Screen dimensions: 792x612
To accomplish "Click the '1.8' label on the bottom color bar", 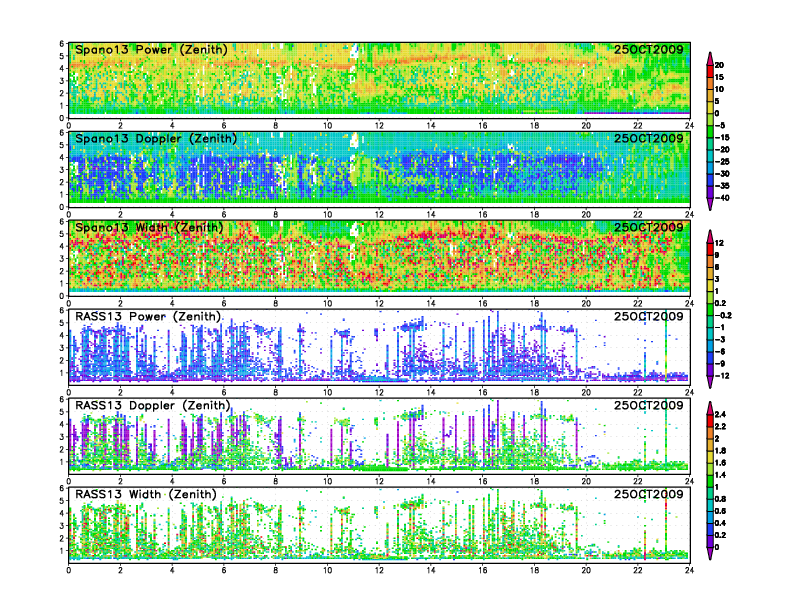I will point(720,451).
